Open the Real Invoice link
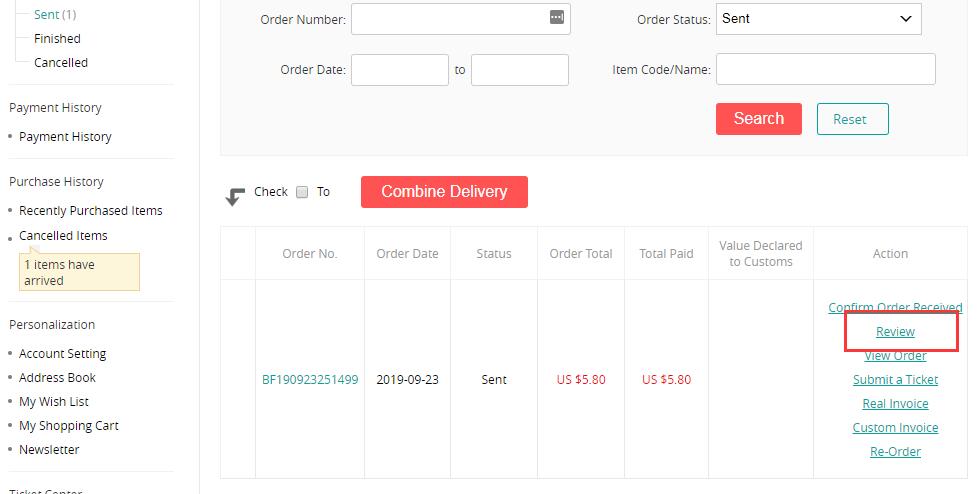This screenshot has height=494, width=979. [895, 403]
